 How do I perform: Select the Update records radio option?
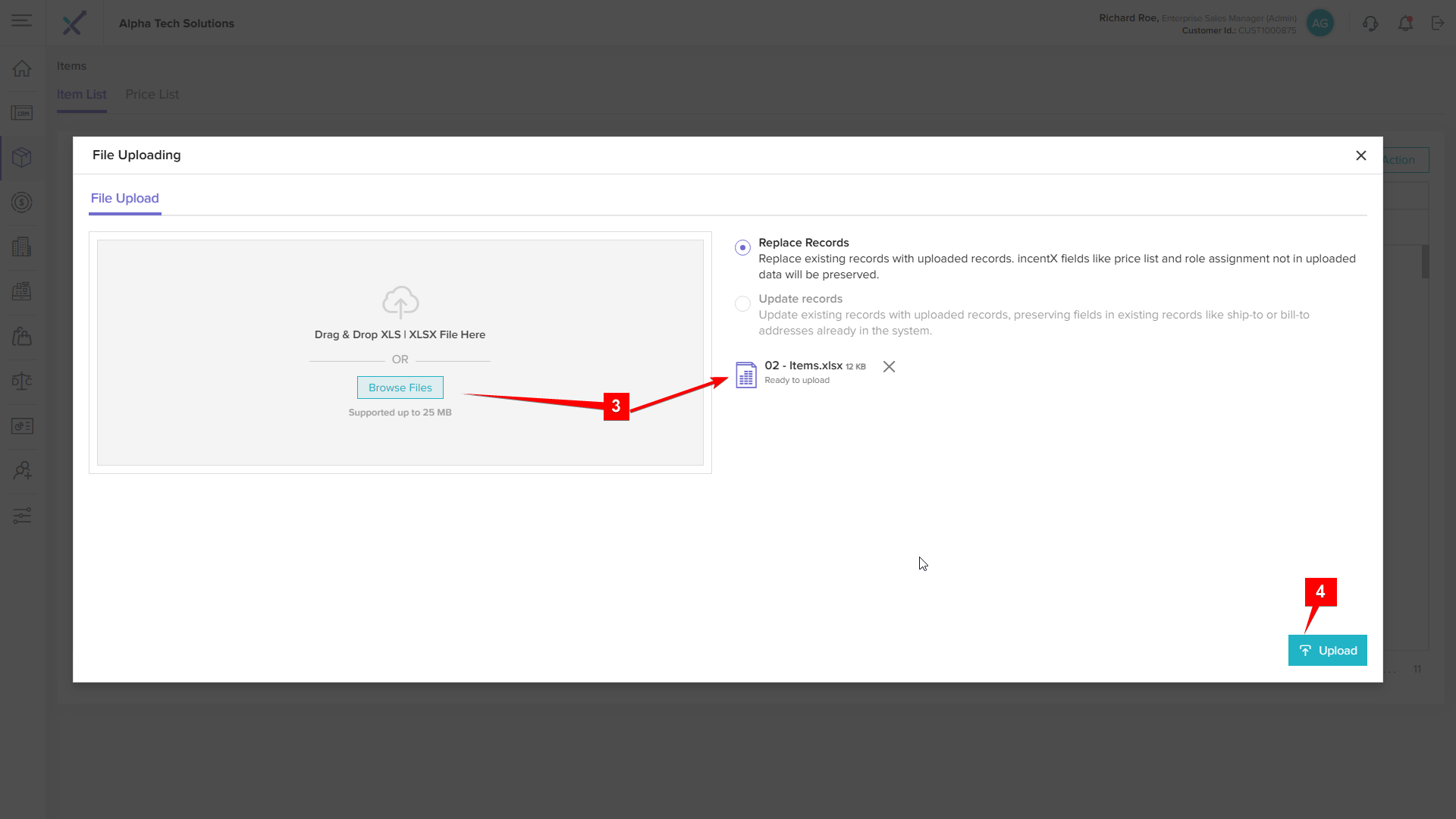pos(742,304)
